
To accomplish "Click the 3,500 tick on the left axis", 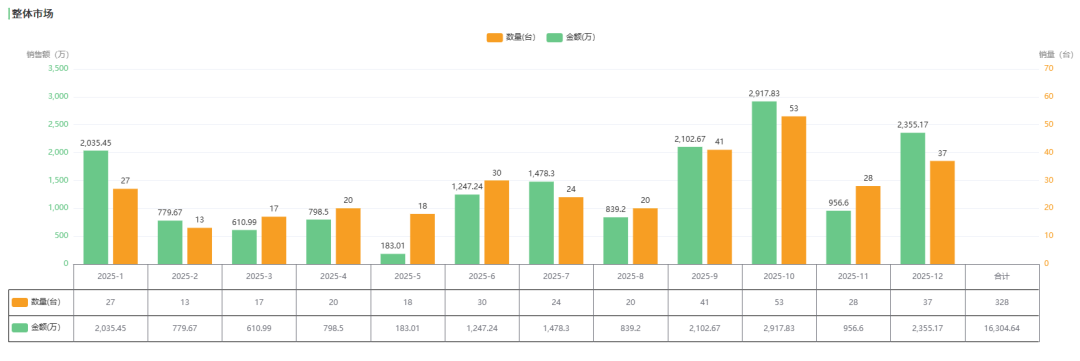I will (59, 68).
